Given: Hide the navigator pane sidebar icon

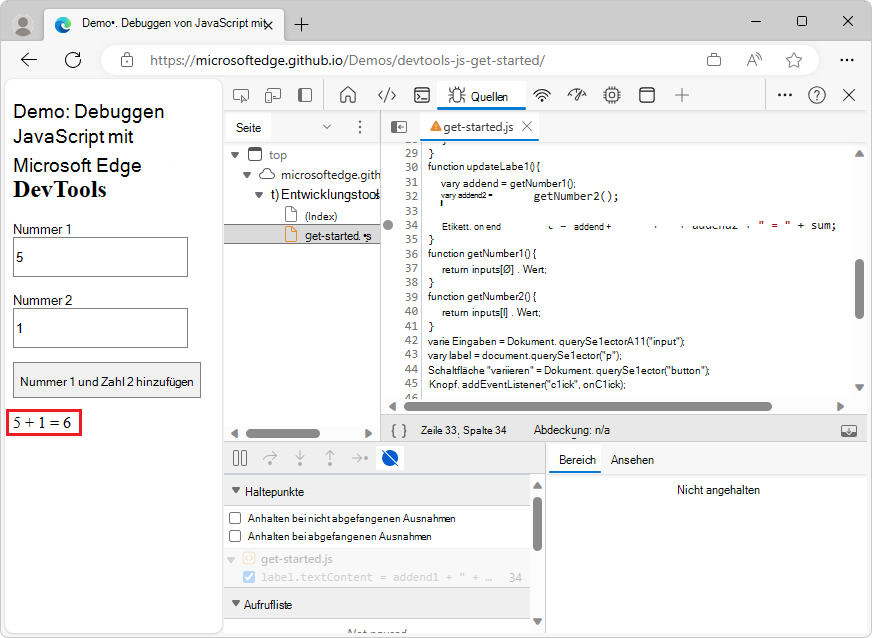Looking at the screenshot, I should 399,127.
